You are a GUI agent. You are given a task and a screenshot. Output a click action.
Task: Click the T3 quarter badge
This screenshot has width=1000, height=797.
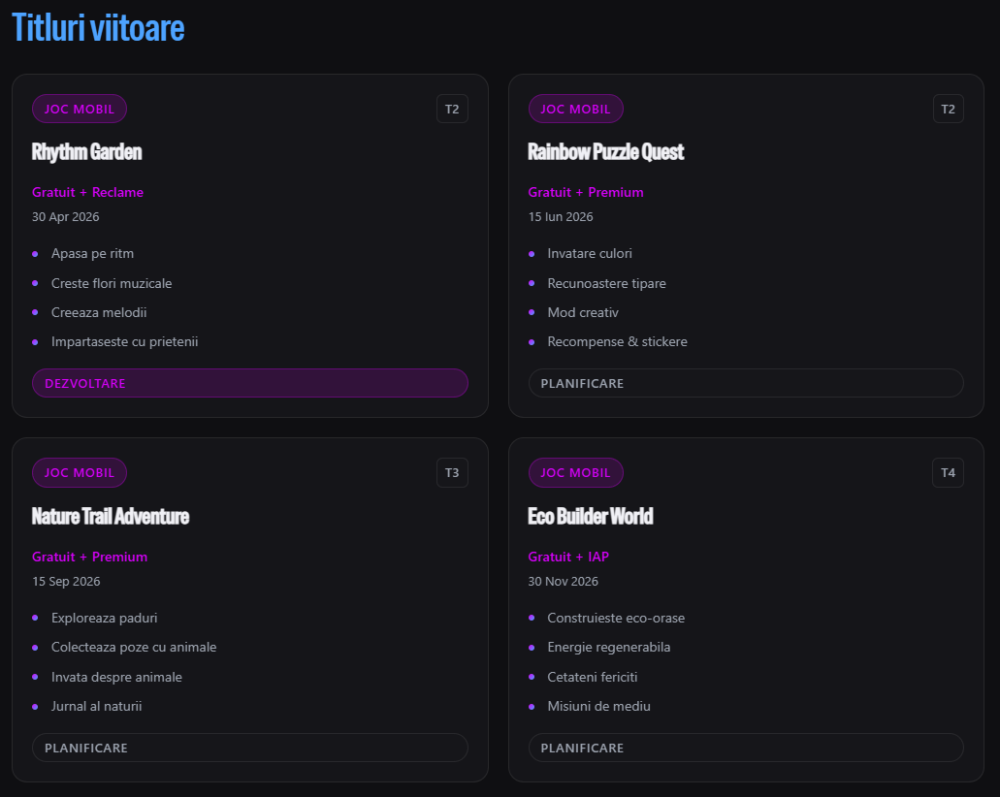click(x=452, y=473)
